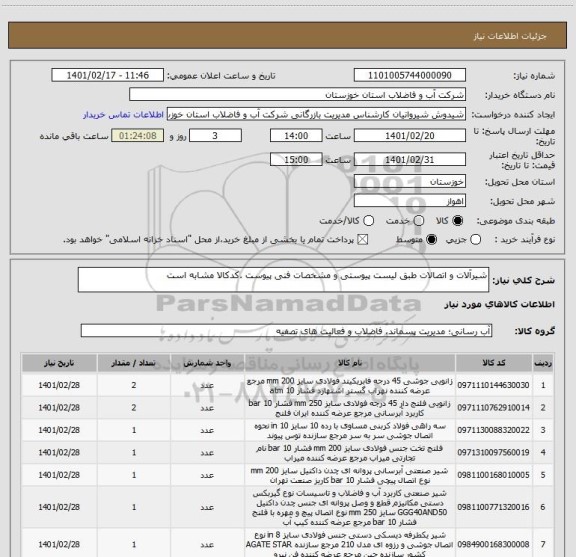Click the requester field شیدوش شیروانیان
The width and height of the screenshot is (576, 557).
(316, 114)
